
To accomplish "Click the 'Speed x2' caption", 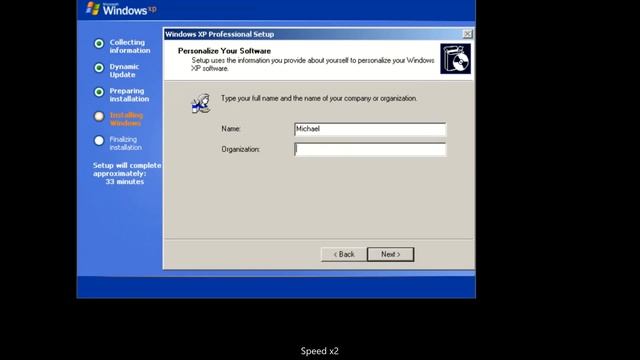I will (320, 351).
